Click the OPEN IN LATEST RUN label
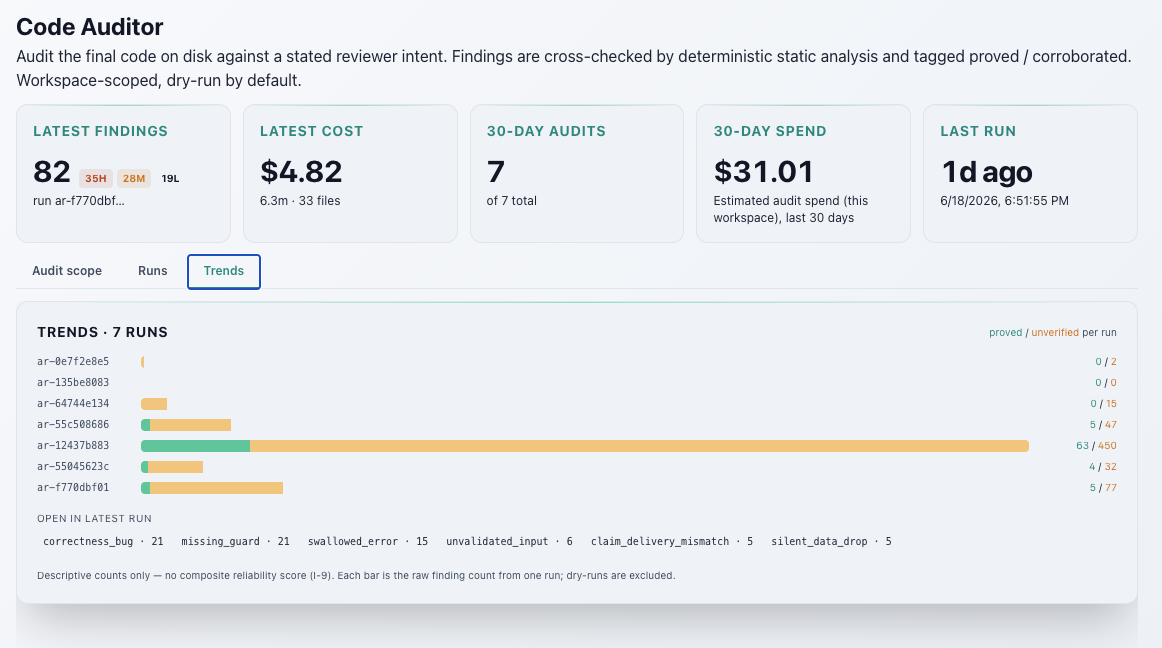This screenshot has width=1162, height=648. click(x=94, y=519)
